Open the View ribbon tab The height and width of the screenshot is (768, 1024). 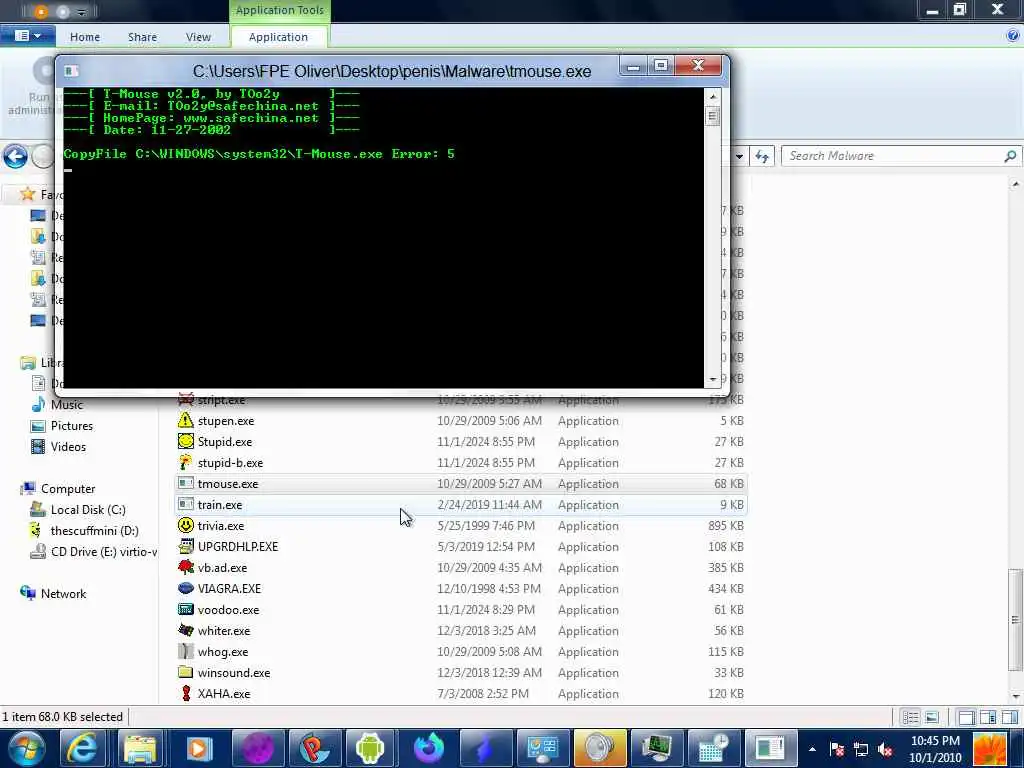click(198, 37)
